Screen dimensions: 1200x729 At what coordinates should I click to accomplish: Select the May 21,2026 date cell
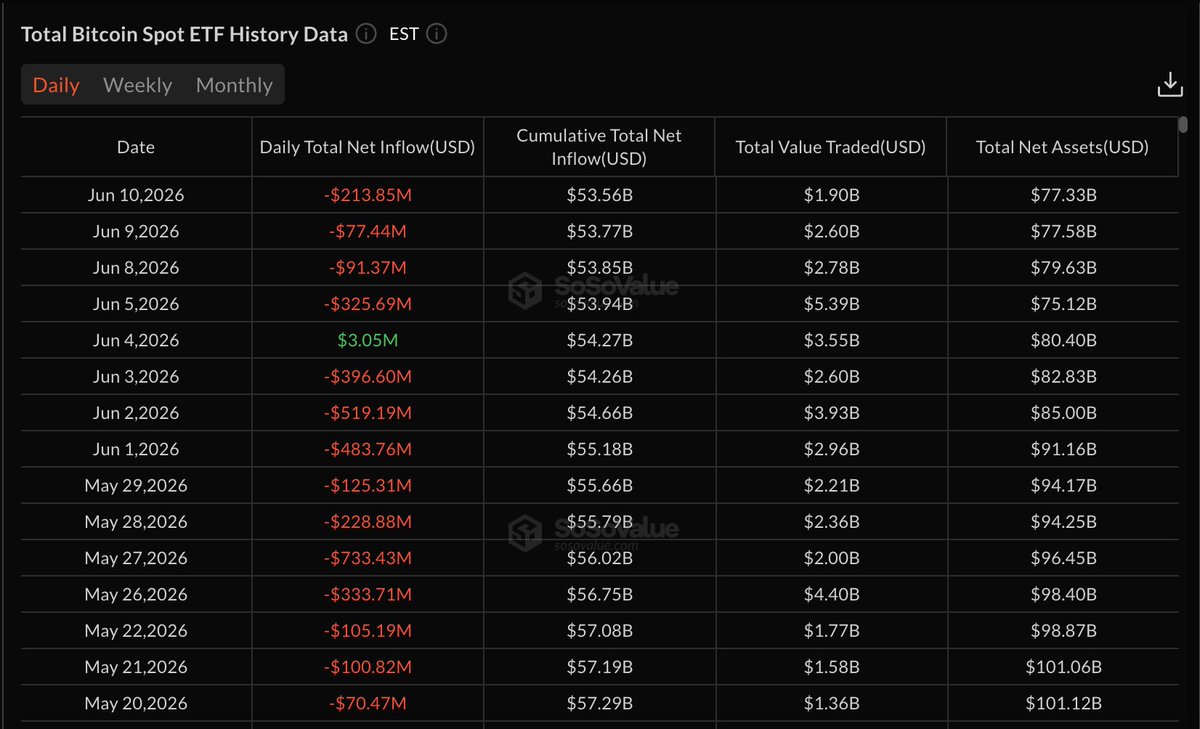pos(136,666)
